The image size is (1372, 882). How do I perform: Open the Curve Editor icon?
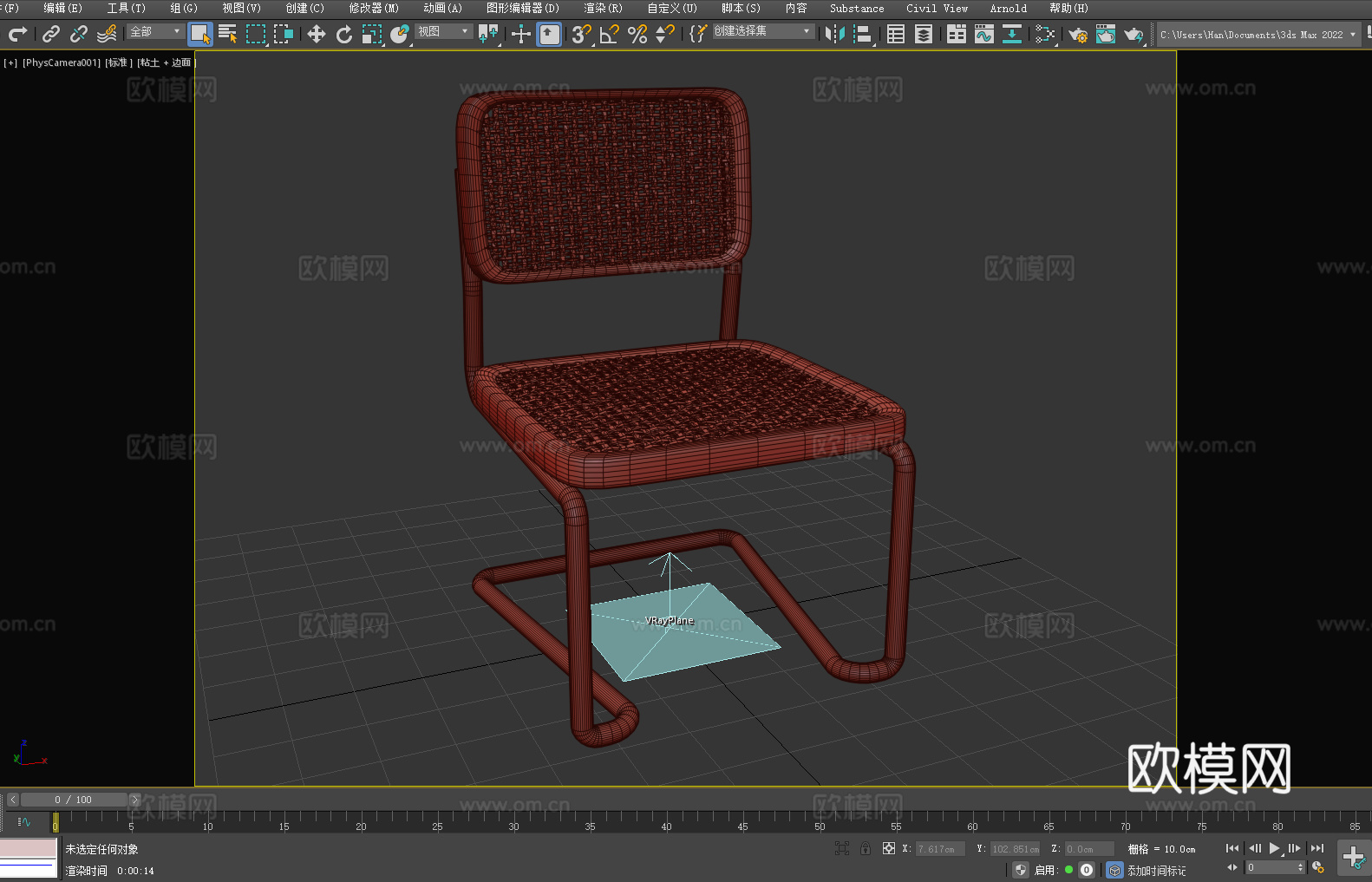click(984, 34)
